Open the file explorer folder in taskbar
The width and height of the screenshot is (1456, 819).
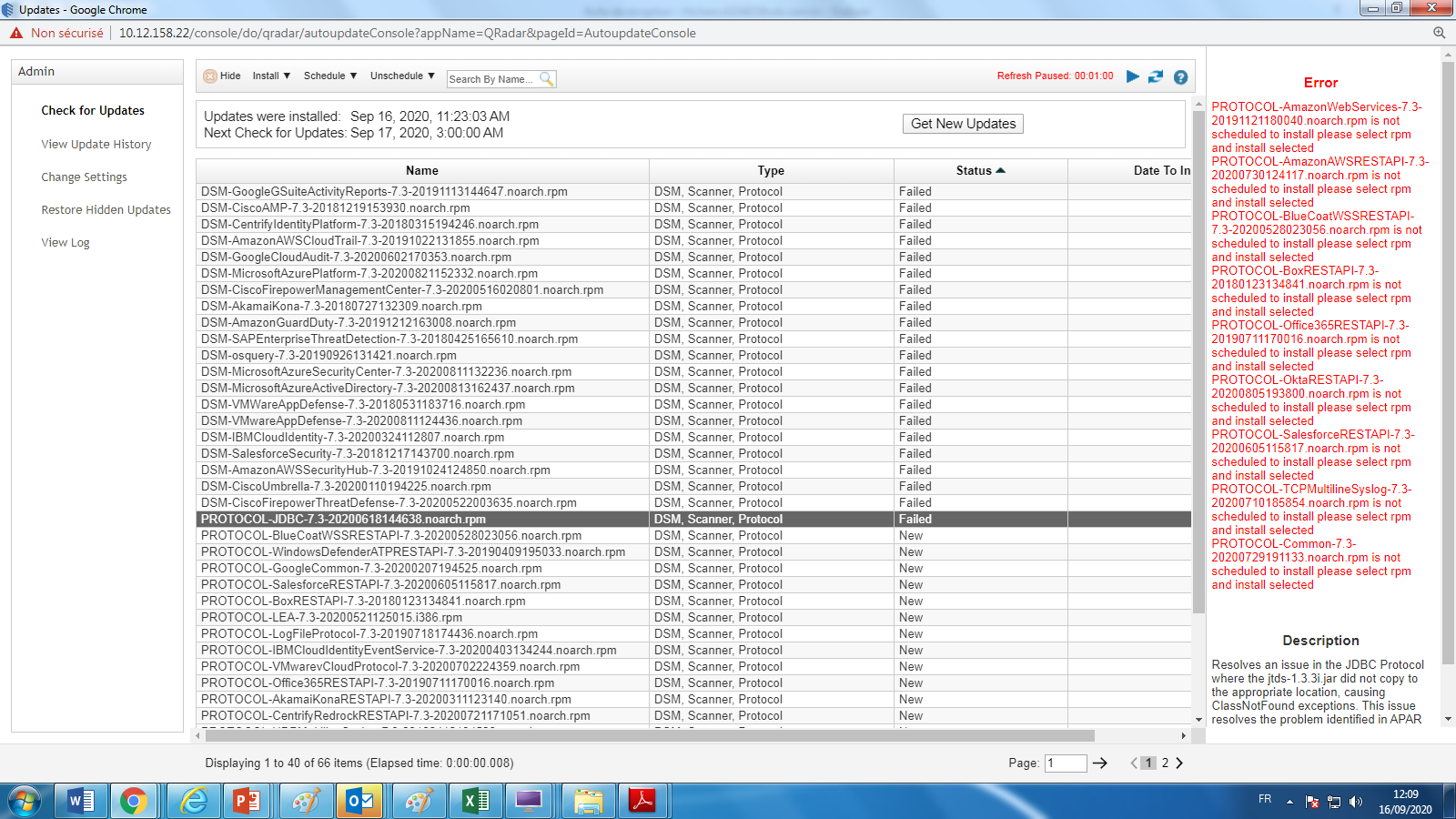588,801
